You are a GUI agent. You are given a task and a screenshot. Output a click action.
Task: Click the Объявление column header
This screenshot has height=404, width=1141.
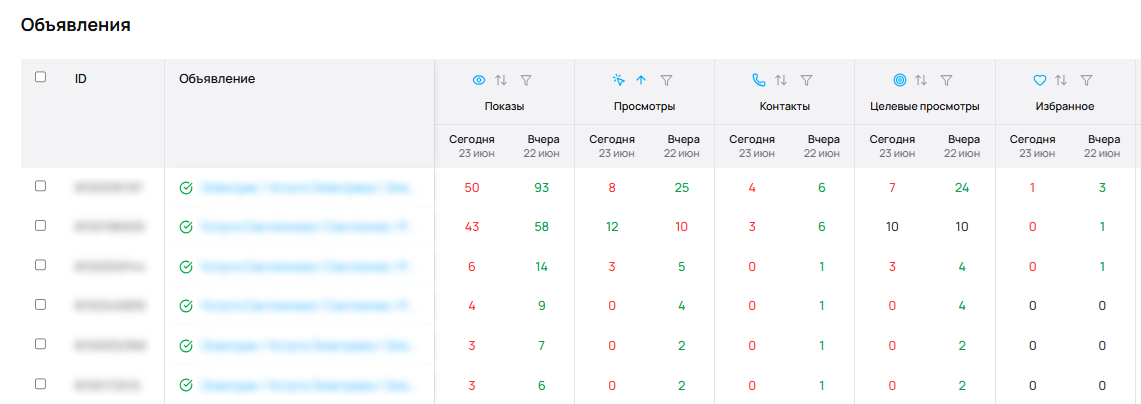(217, 79)
